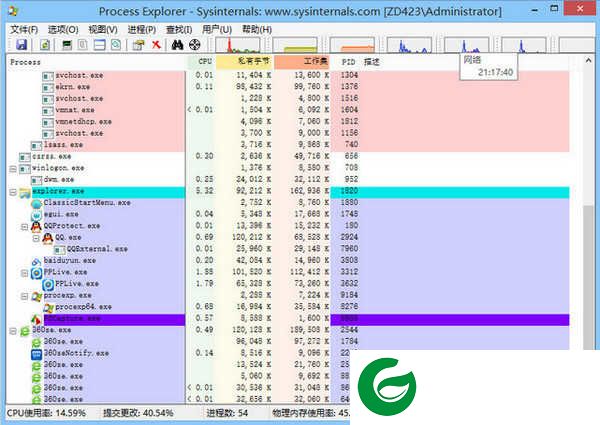Click the Save toolbar icon
The width and height of the screenshot is (600, 425).
21,45
